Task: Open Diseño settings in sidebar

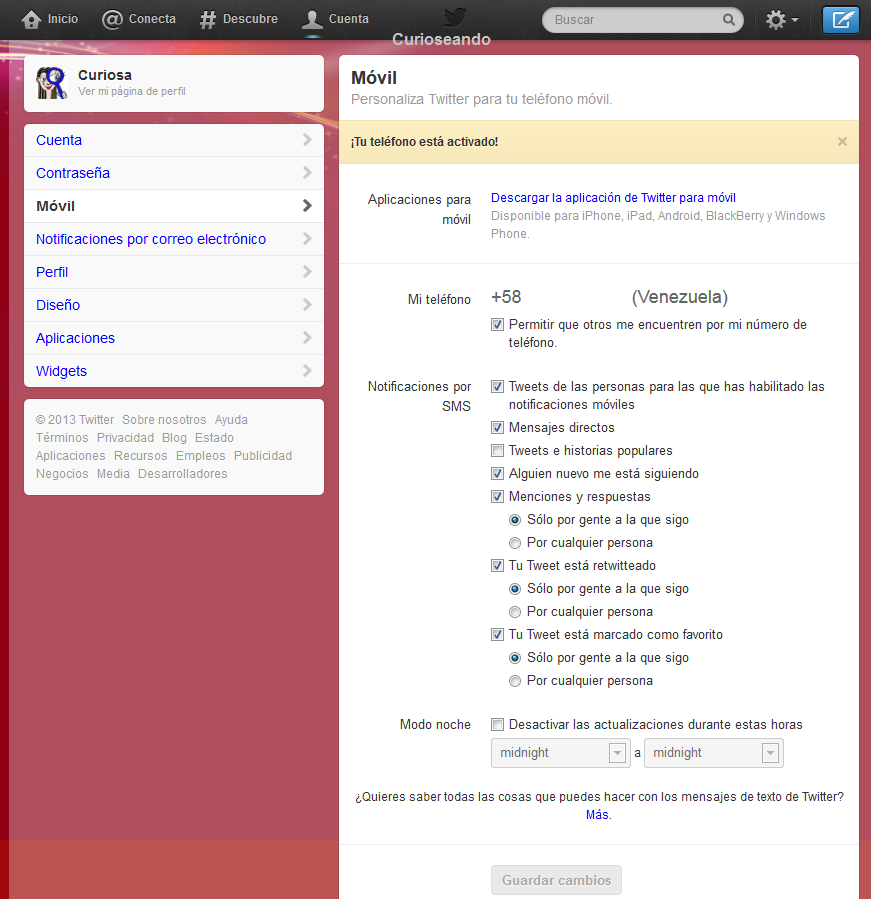Action: (174, 305)
